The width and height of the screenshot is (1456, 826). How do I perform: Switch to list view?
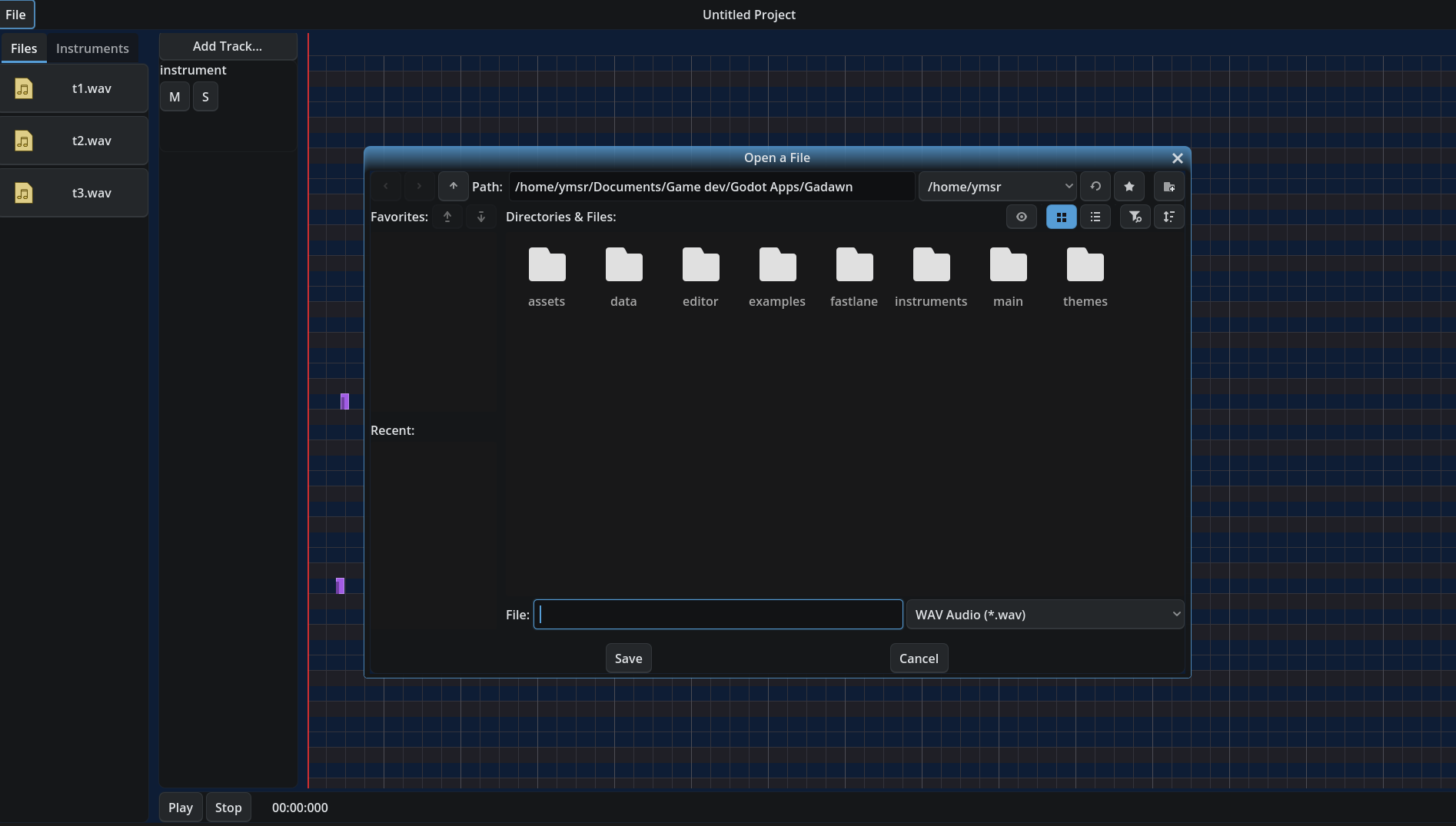tap(1095, 217)
